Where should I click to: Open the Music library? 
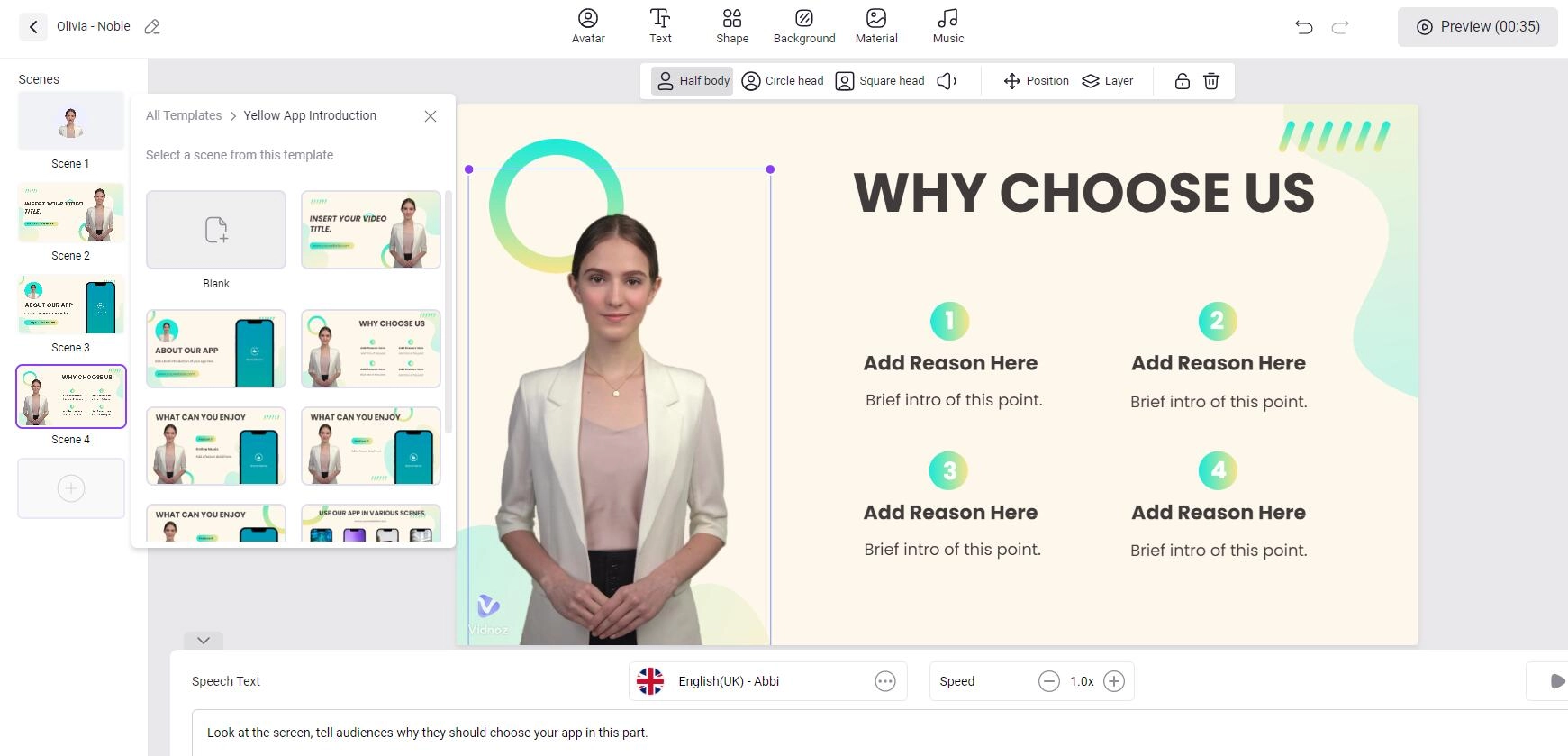pos(947,26)
